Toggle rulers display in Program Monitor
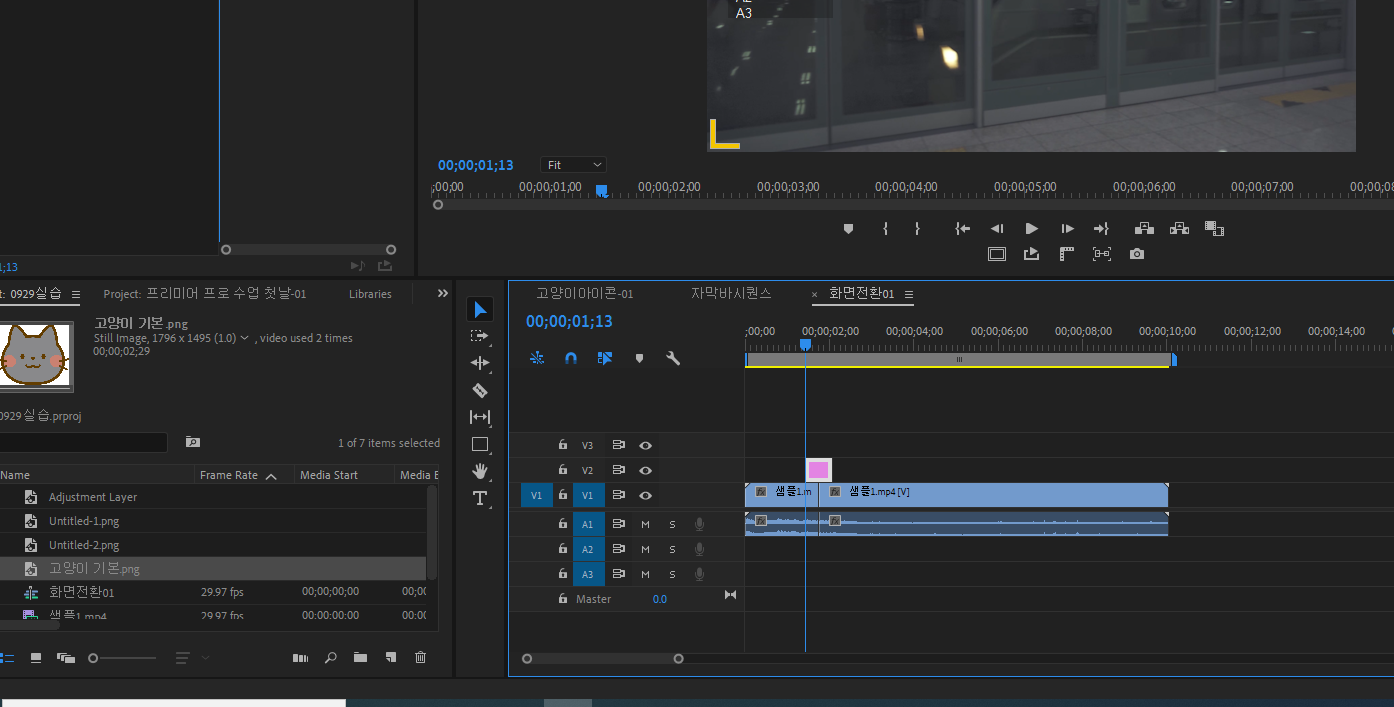The image size is (1394, 707). pyautogui.click(x=1067, y=254)
